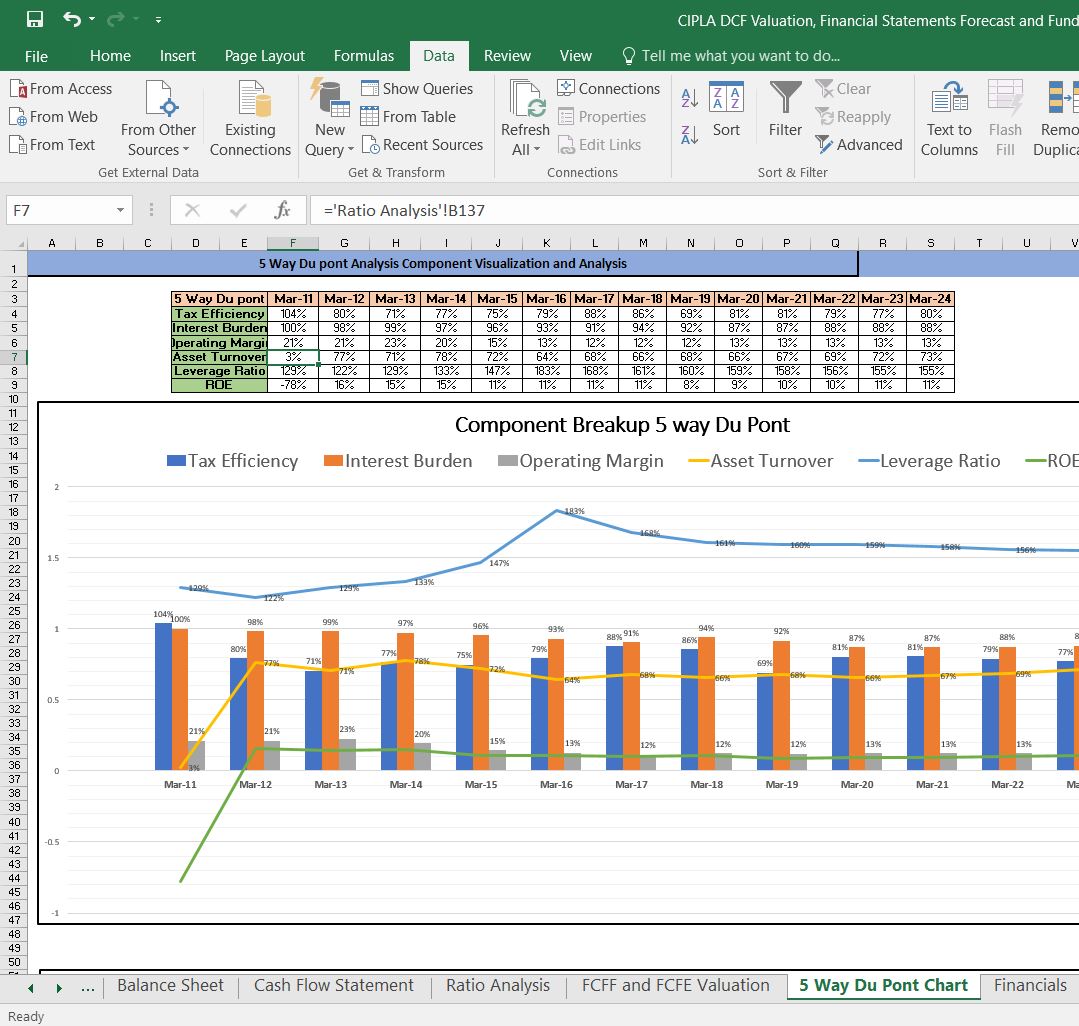
Task: Import data From Text
Action: [x=53, y=145]
